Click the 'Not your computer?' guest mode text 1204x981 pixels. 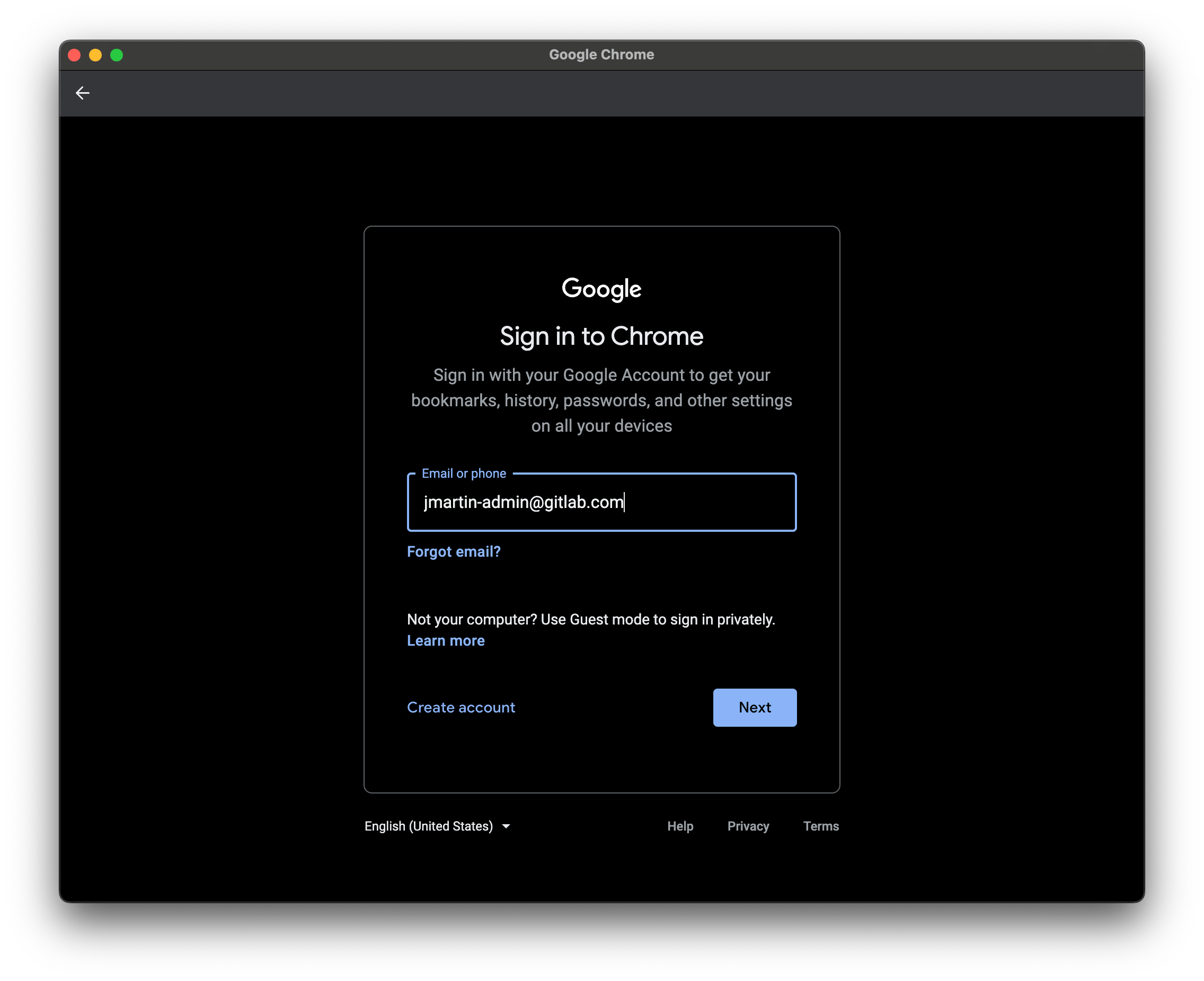coord(591,619)
